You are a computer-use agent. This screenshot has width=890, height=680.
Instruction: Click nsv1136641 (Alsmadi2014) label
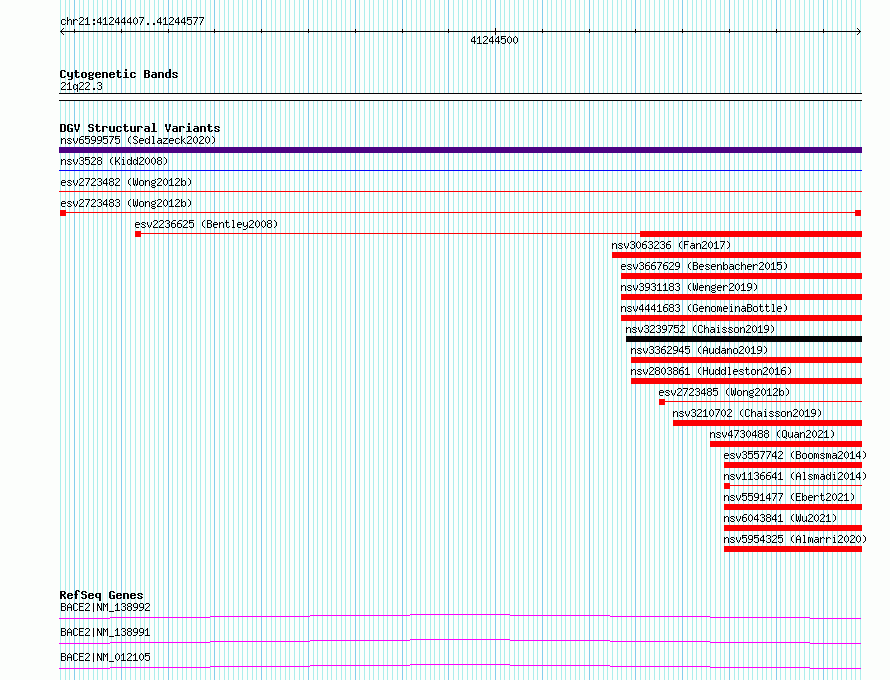coord(795,476)
